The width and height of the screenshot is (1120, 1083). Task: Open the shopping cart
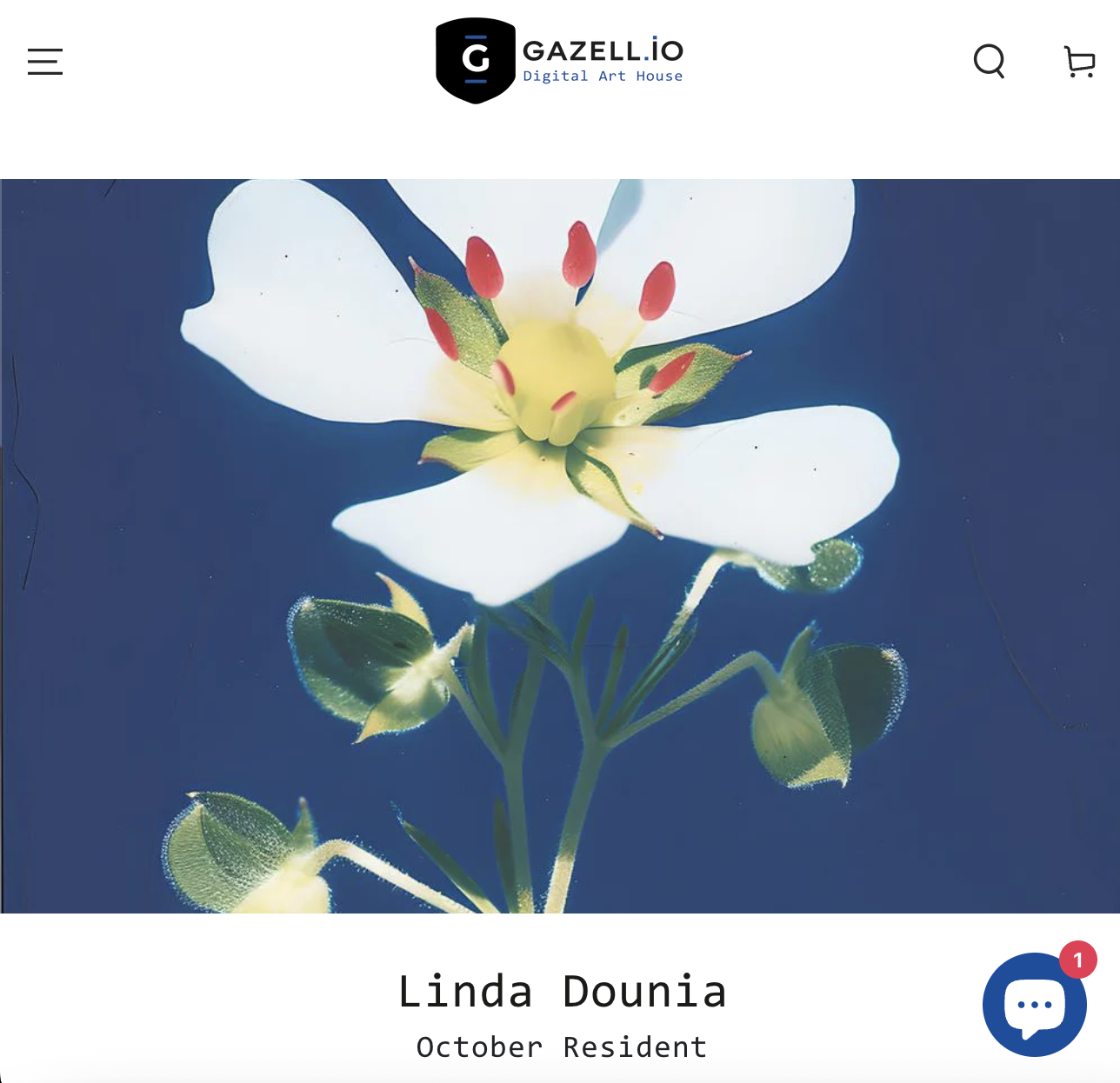click(1080, 62)
